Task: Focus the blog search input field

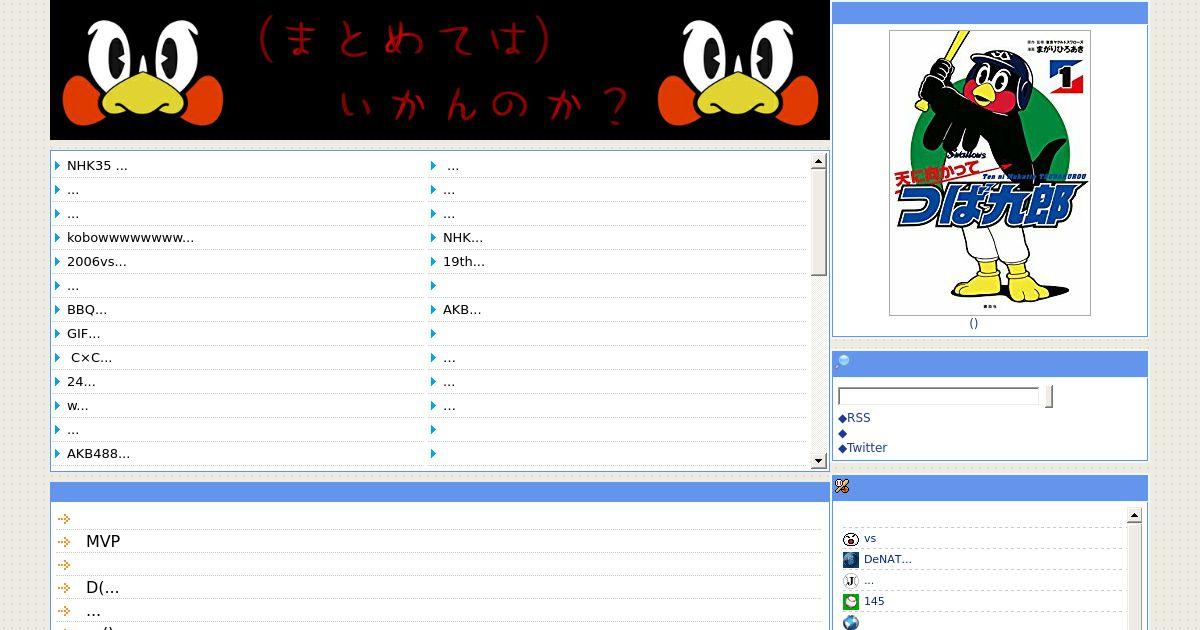Action: 939,396
